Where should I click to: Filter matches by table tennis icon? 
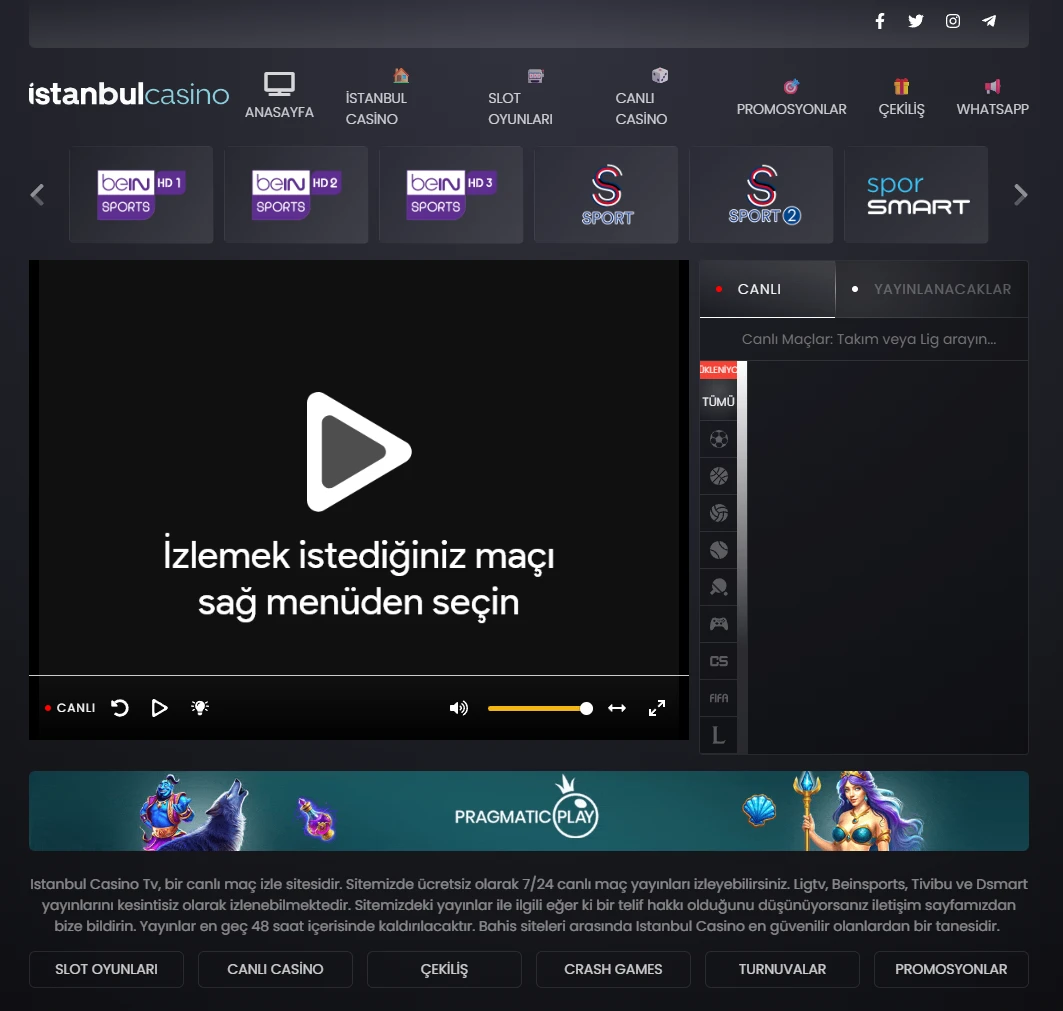coord(719,587)
